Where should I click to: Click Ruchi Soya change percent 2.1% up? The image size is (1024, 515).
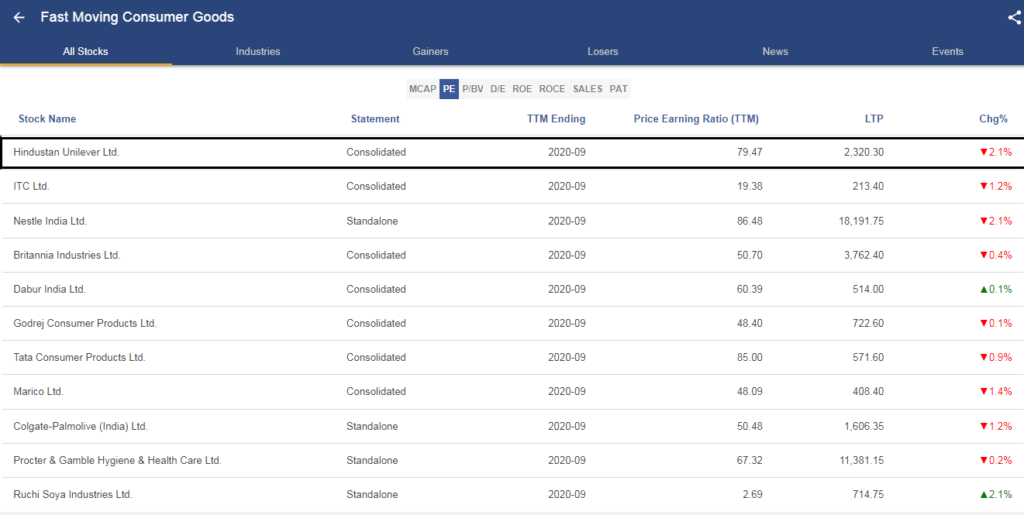pyautogui.click(x=996, y=494)
